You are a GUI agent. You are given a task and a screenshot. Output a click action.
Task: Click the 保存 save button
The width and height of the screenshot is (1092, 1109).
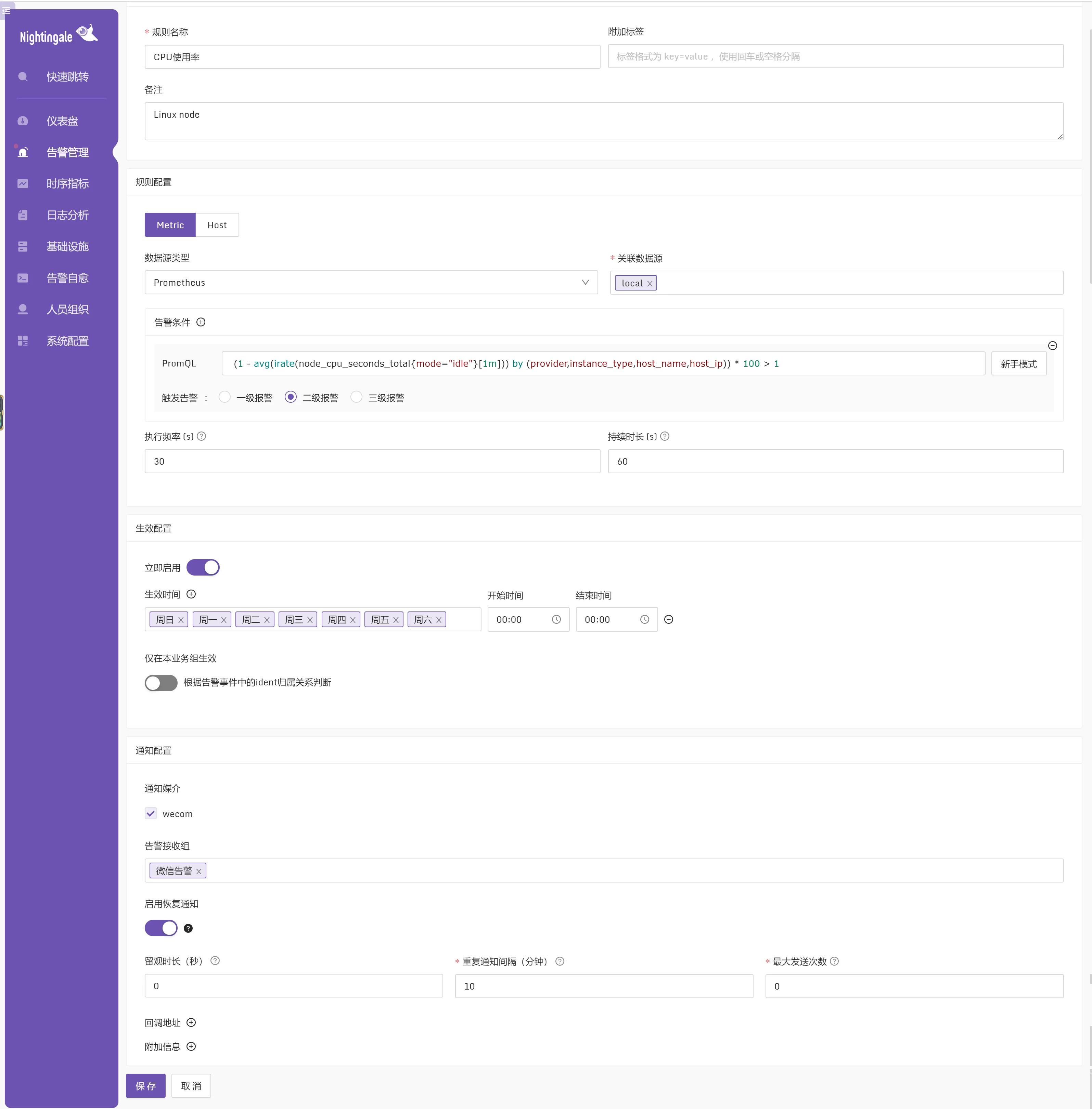146,1085
